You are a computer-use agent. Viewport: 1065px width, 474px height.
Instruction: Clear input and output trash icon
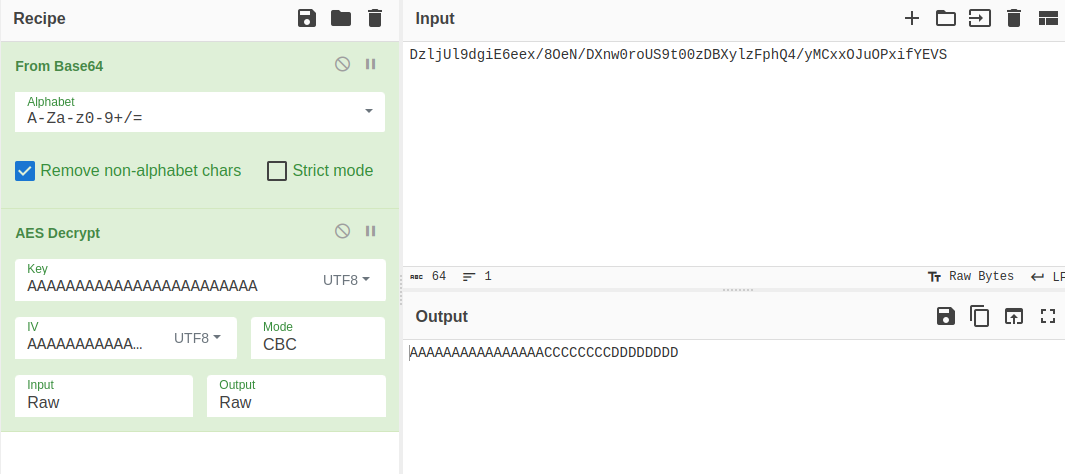(x=1014, y=18)
